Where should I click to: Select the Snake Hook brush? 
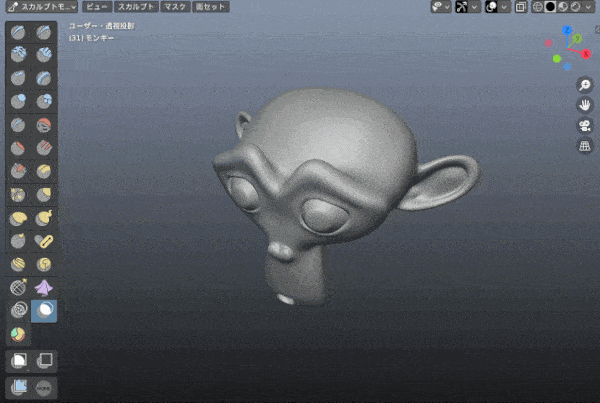point(44,218)
